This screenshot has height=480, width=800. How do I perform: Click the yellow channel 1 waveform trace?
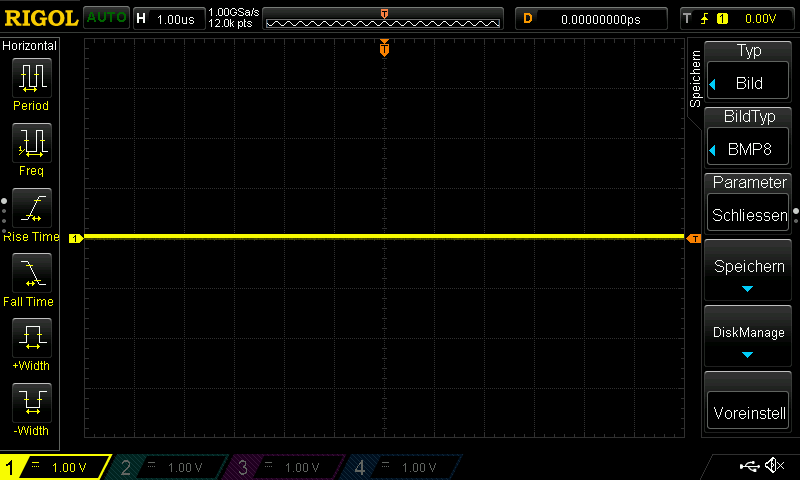click(384, 237)
